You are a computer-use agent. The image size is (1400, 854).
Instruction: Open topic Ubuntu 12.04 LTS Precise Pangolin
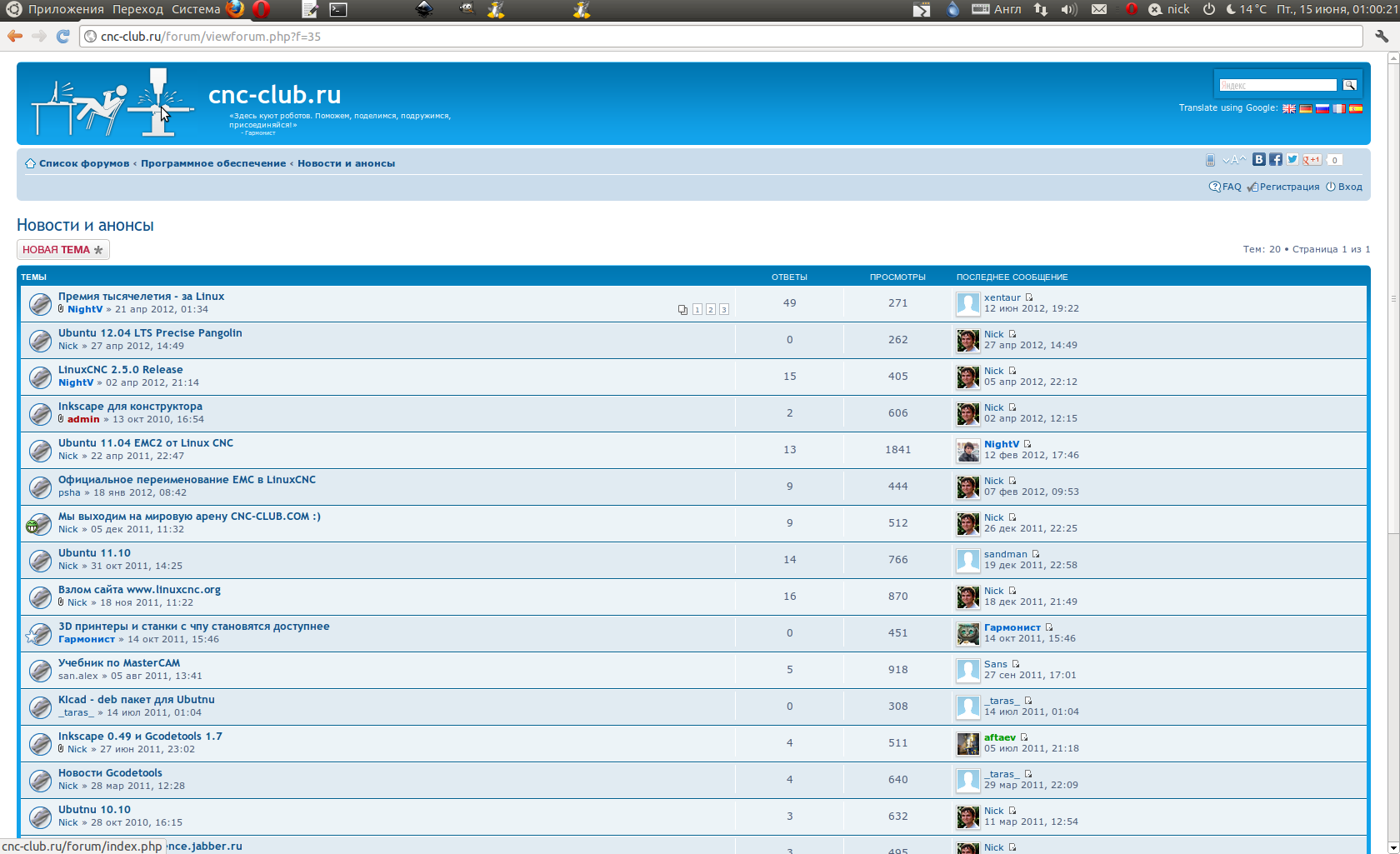150,333
